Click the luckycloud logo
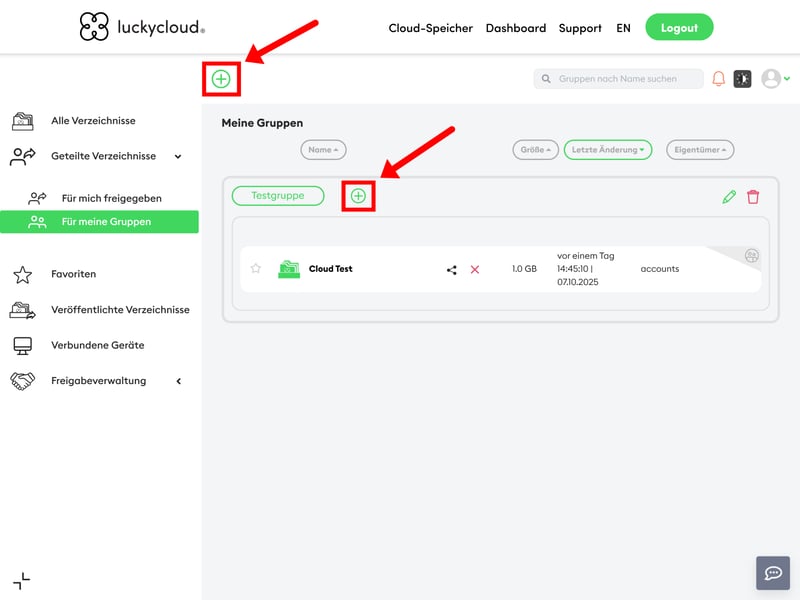Image resolution: width=800 pixels, height=600 pixels. tap(142, 27)
